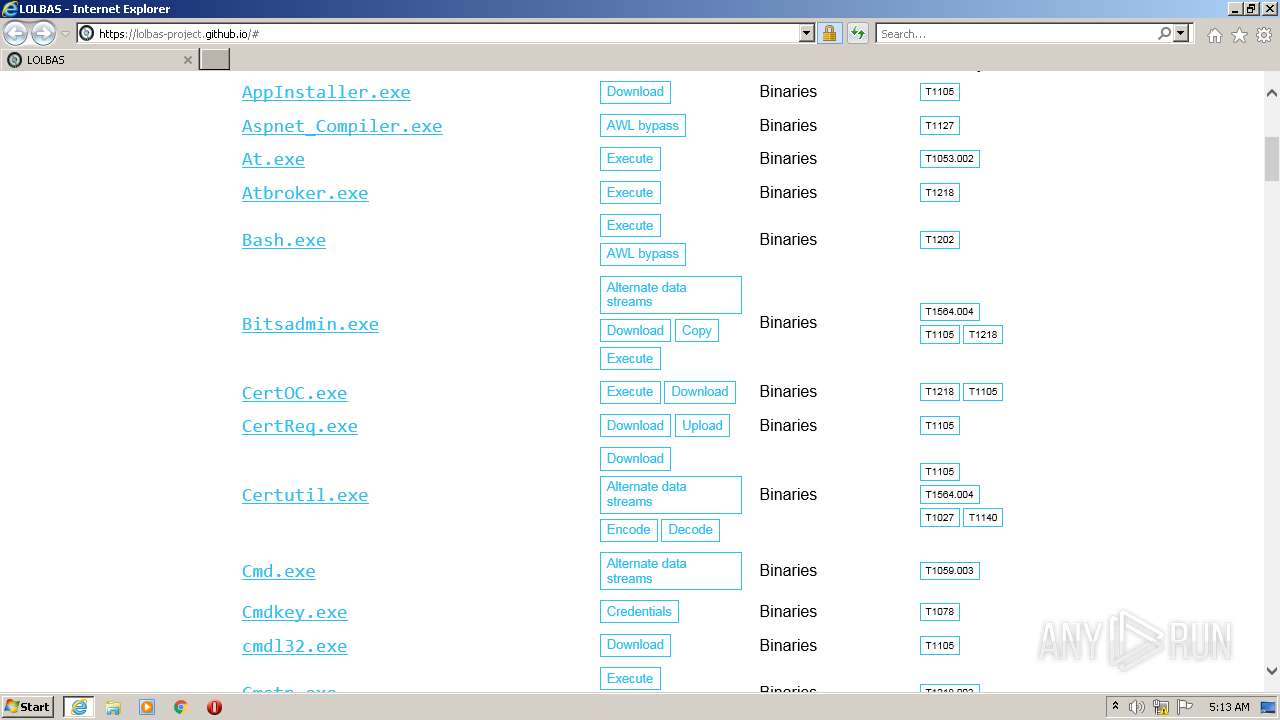Click the red stop-sign taskbar icon
The width and height of the screenshot is (1280, 720).
pyautogui.click(x=214, y=707)
